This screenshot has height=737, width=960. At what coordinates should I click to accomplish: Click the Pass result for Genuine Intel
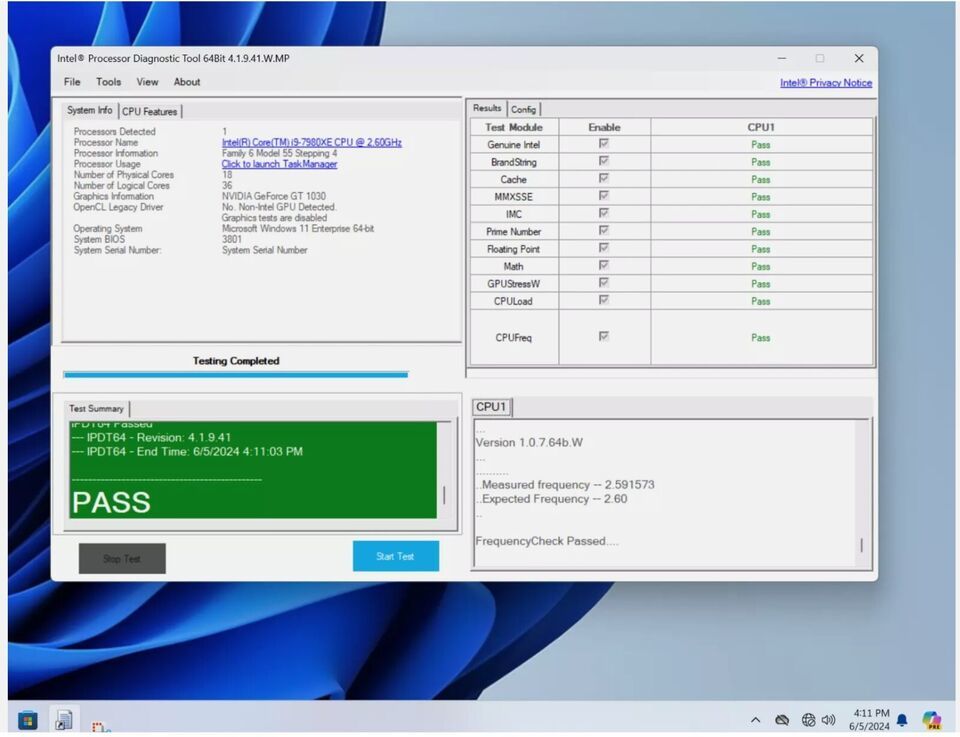[x=760, y=145]
